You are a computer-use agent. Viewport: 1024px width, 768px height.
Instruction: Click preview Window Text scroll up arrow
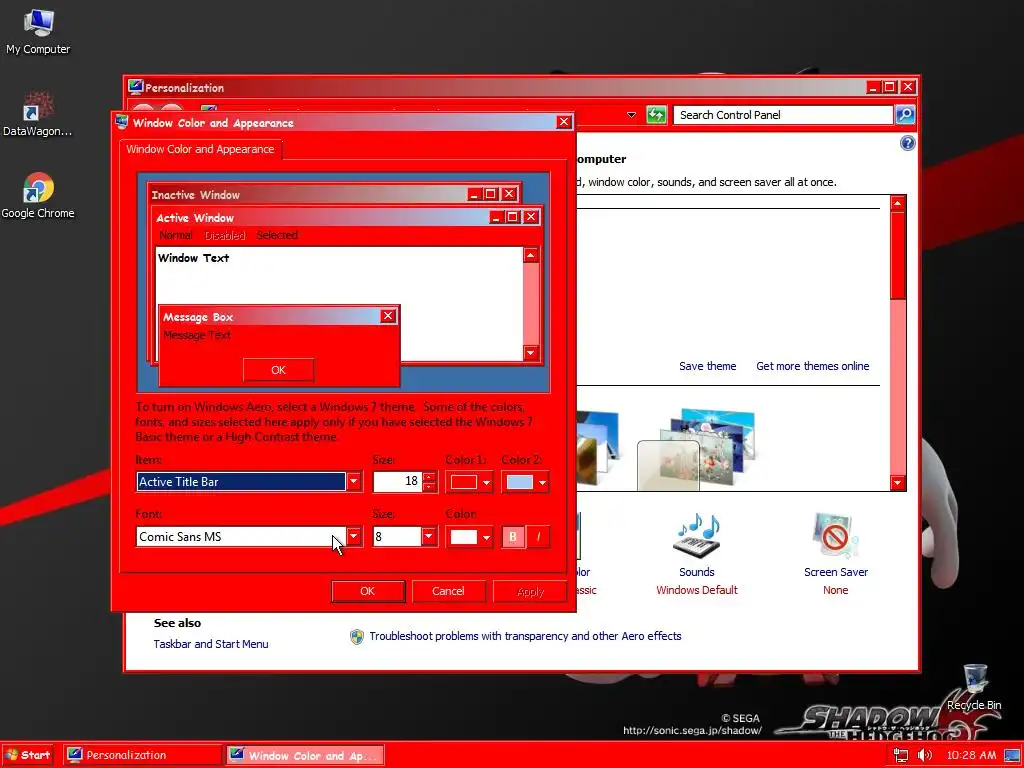(x=531, y=255)
